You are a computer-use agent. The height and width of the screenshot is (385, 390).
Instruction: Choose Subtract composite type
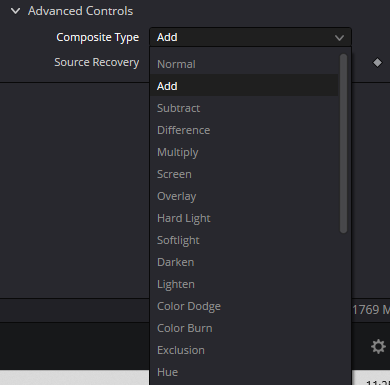(x=244, y=108)
